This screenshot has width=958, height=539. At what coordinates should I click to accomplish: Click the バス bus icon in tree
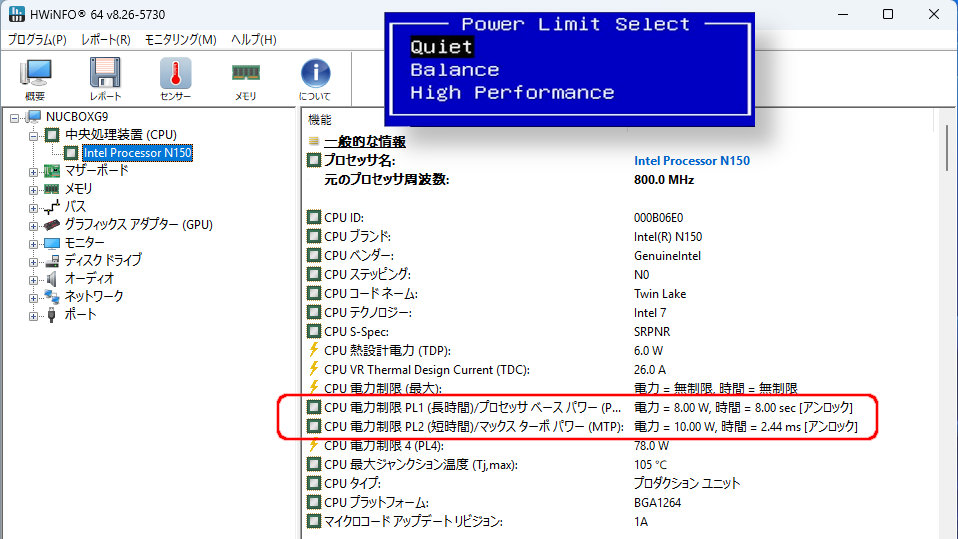(52, 207)
